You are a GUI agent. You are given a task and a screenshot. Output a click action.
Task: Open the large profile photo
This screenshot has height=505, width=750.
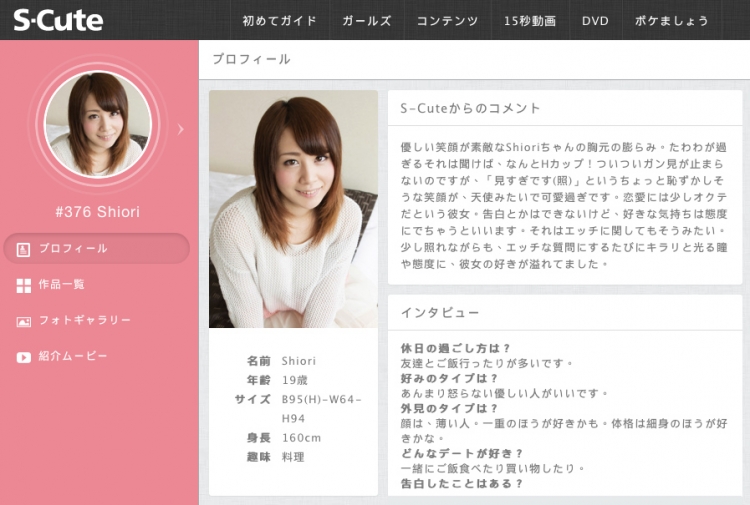click(293, 209)
